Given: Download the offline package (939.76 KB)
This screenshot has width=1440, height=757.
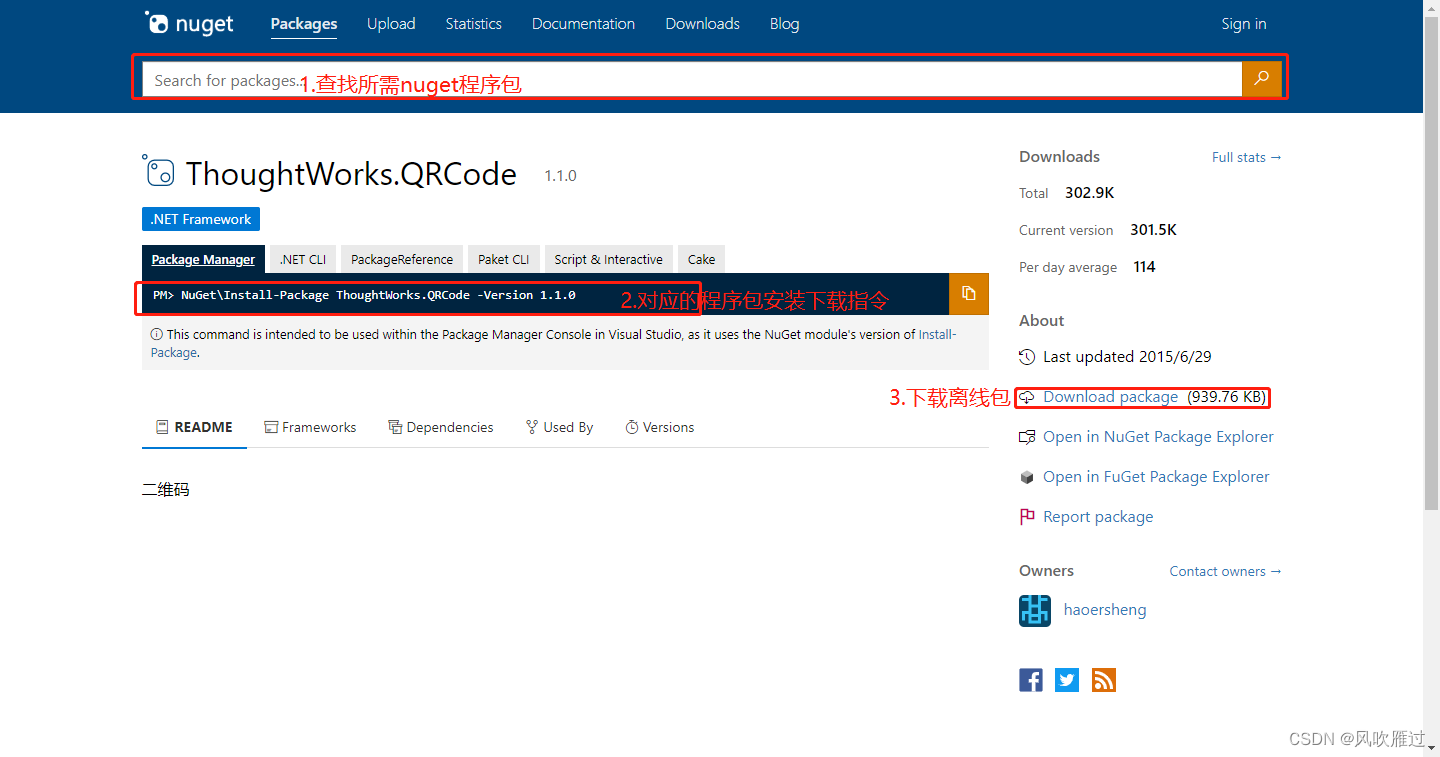Looking at the screenshot, I should point(1110,397).
